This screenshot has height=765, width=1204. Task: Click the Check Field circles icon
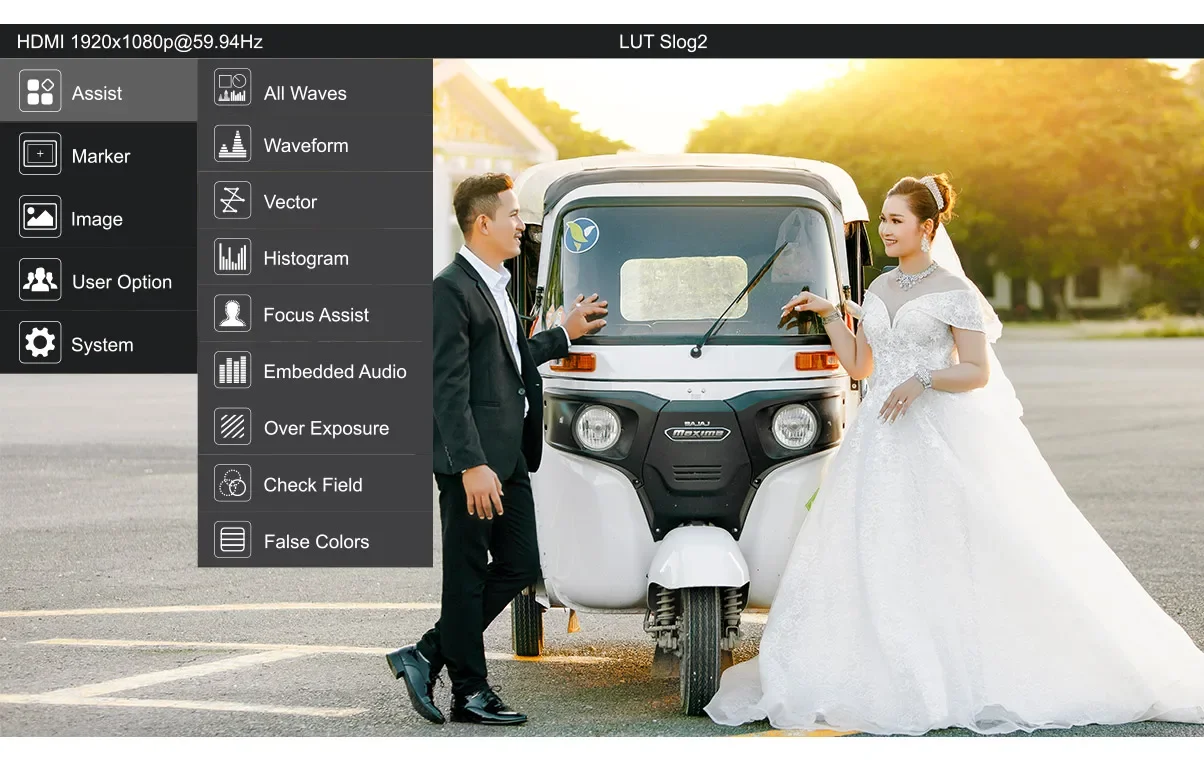tap(233, 484)
